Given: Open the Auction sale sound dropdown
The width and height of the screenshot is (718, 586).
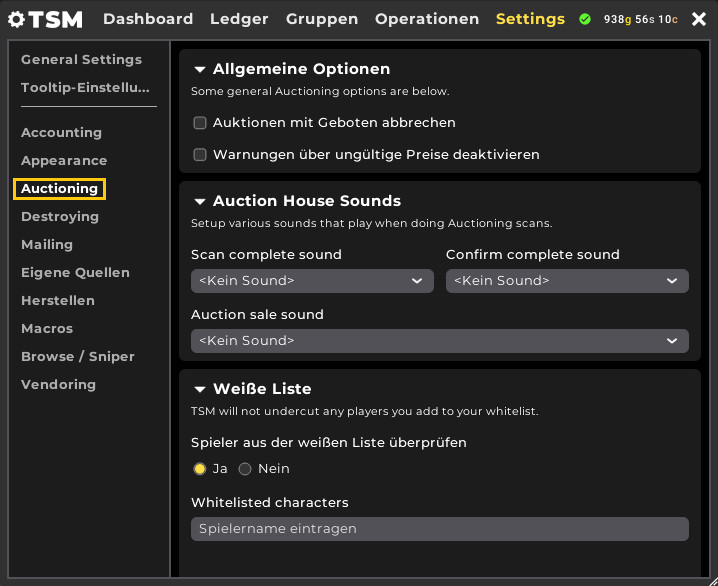Looking at the screenshot, I should pos(440,341).
